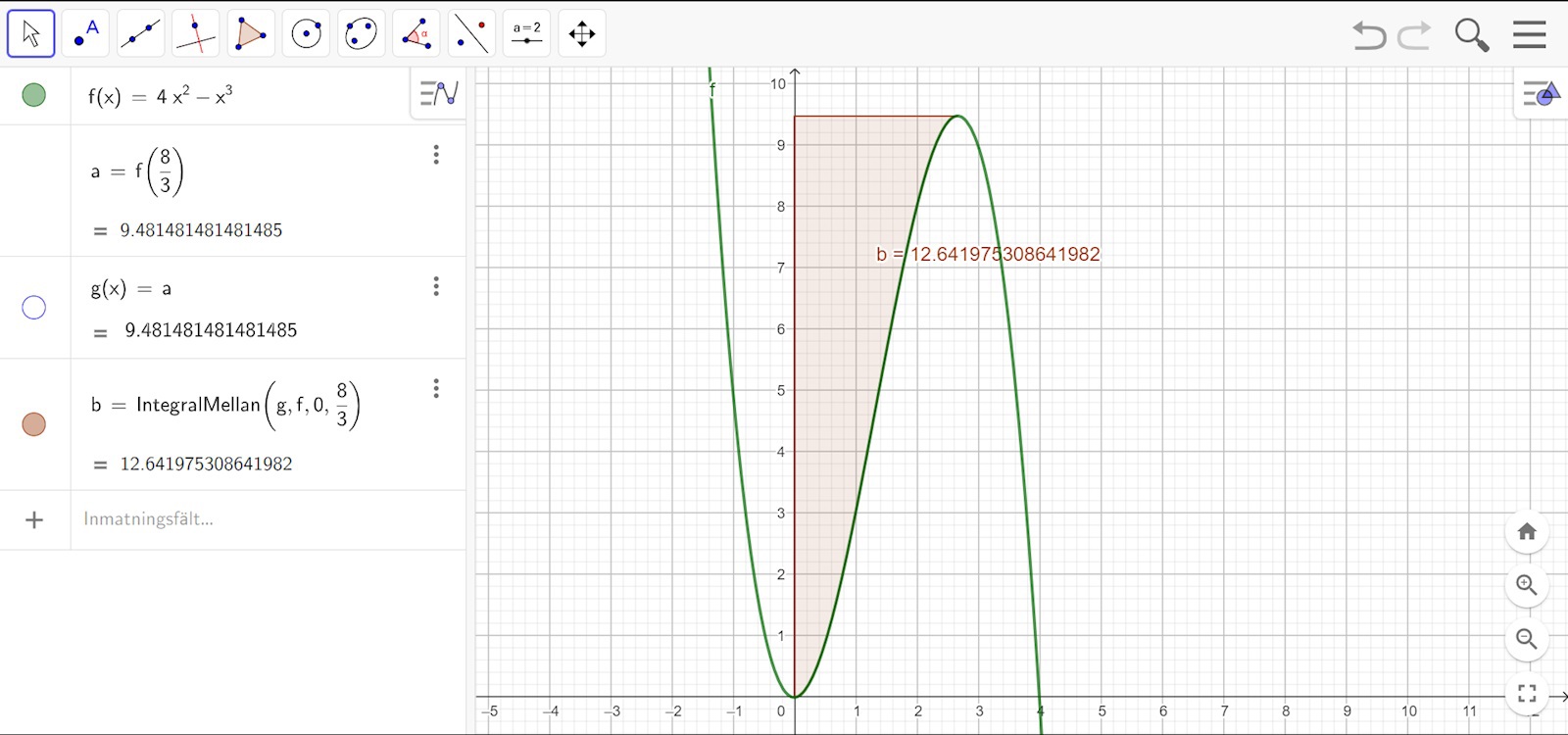Select the Point tool
1568x735 pixels.
pyautogui.click(x=86, y=33)
